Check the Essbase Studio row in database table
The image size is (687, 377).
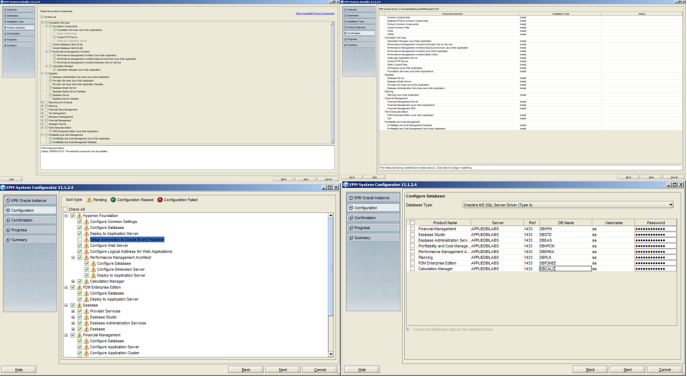point(412,235)
